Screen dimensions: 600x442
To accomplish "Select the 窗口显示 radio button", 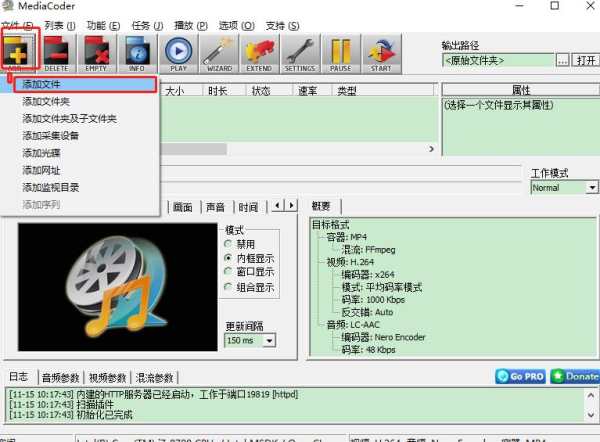I will (230, 272).
